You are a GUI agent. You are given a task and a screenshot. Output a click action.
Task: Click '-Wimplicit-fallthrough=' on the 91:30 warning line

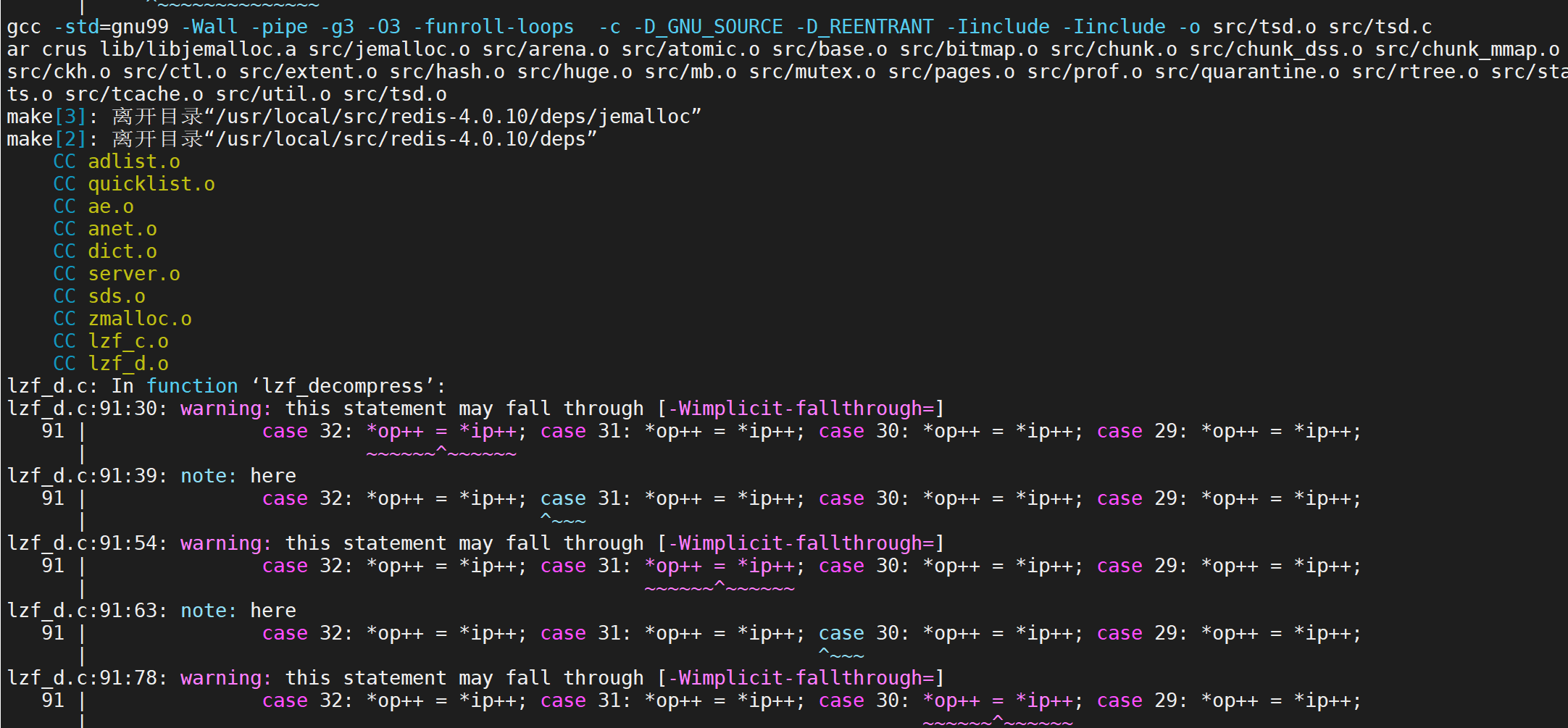(x=801, y=409)
